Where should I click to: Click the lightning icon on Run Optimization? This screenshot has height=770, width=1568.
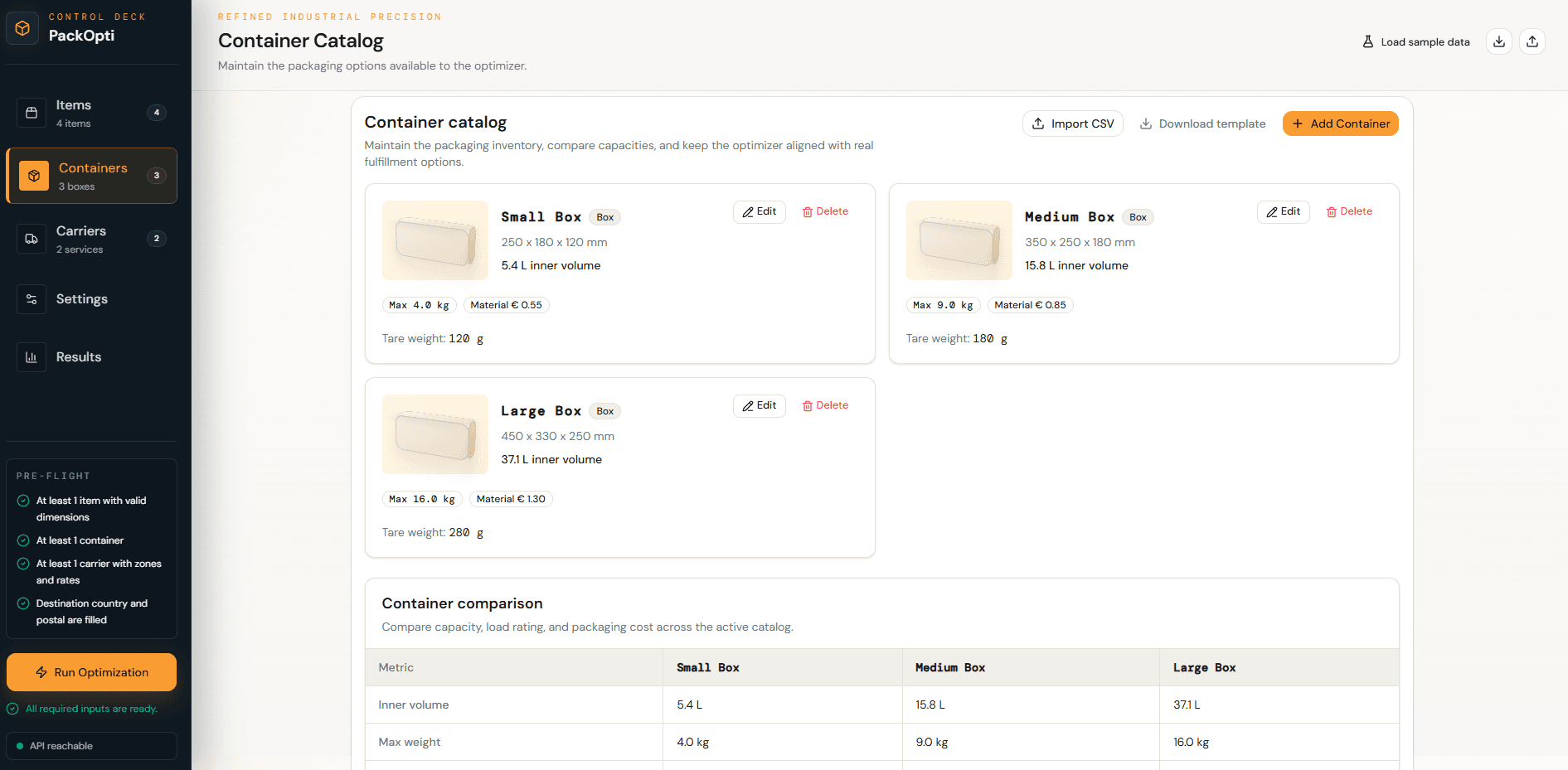pyautogui.click(x=41, y=672)
